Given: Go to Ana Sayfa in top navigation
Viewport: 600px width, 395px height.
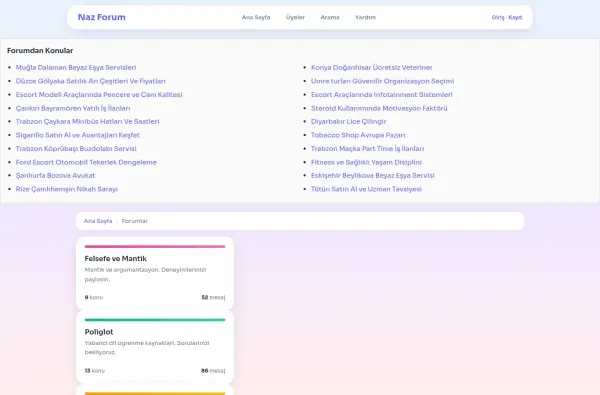Looking at the screenshot, I should 256,17.
